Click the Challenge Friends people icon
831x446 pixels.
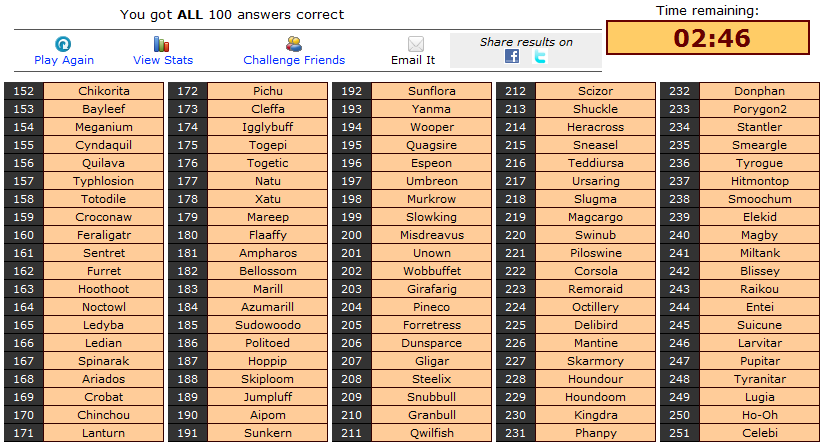click(294, 43)
